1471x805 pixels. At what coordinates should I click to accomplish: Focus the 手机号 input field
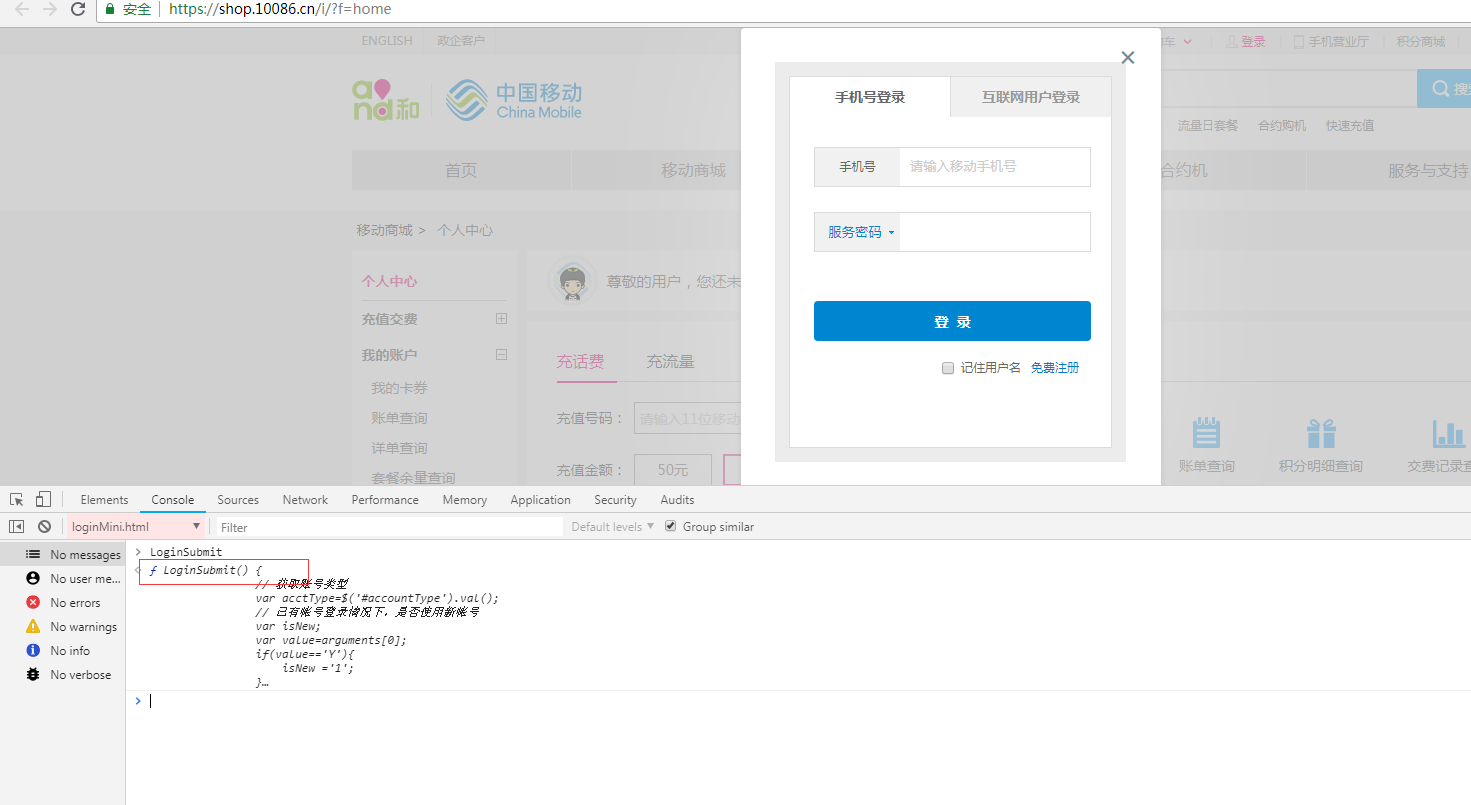coord(994,167)
